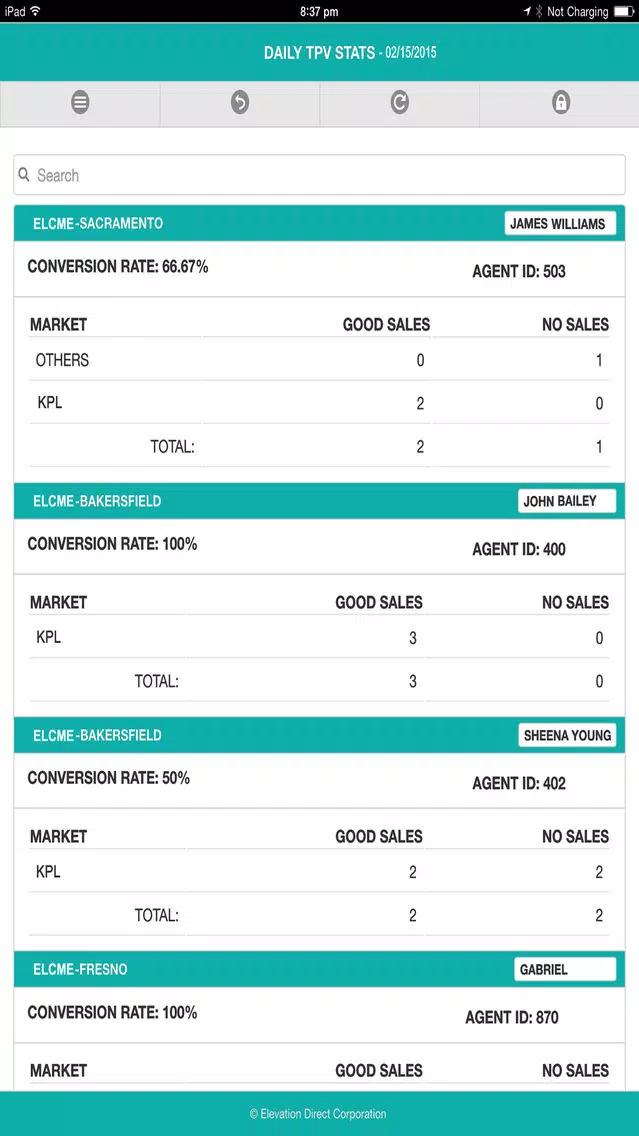639x1136 pixels.
Task: Open the hamburger menu icon
Action: coord(80,103)
